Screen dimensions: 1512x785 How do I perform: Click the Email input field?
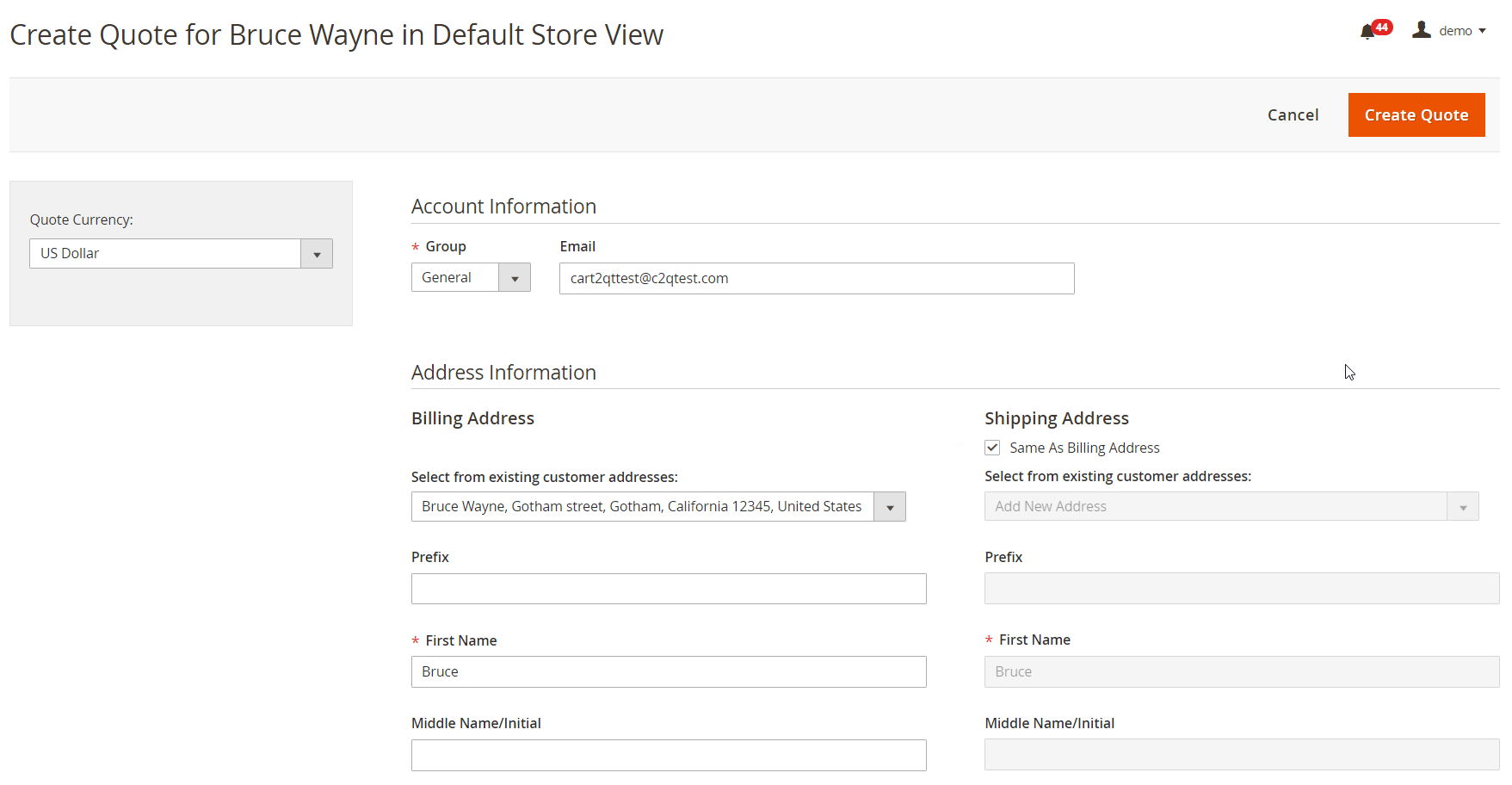pos(816,278)
